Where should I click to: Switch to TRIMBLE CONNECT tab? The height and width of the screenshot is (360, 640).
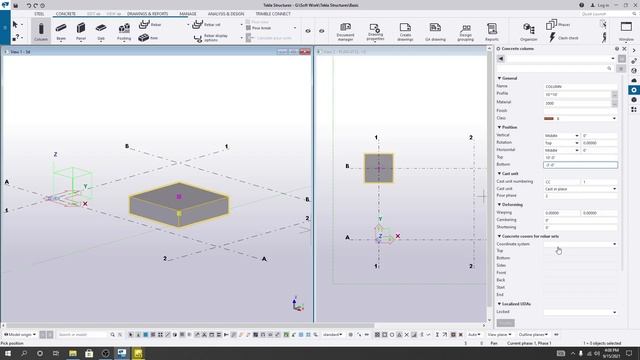point(273,14)
